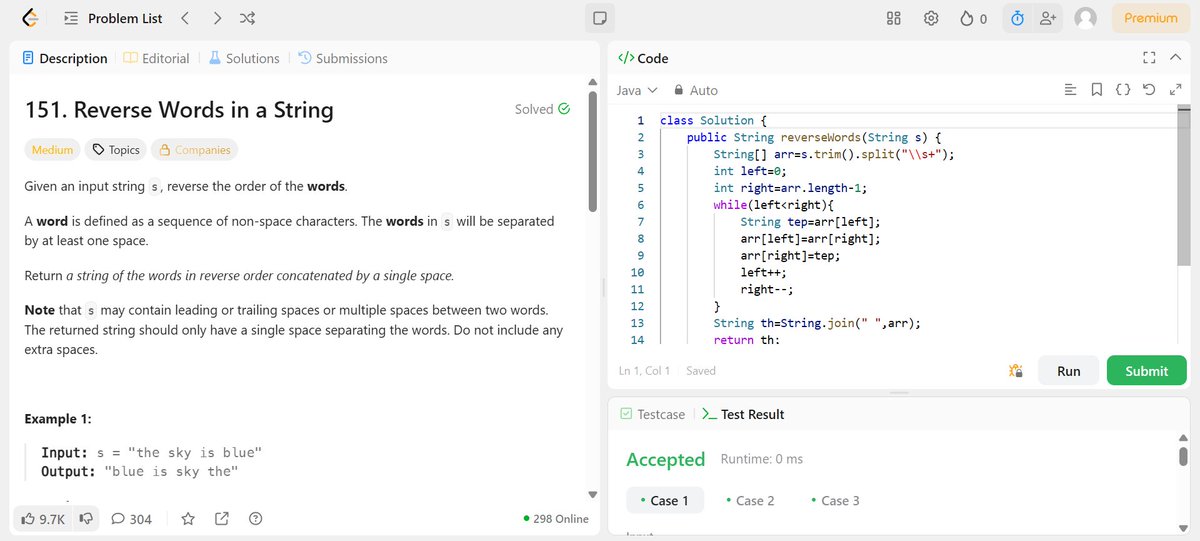Expand the editor with diagonal arrows icon

(x=1175, y=90)
